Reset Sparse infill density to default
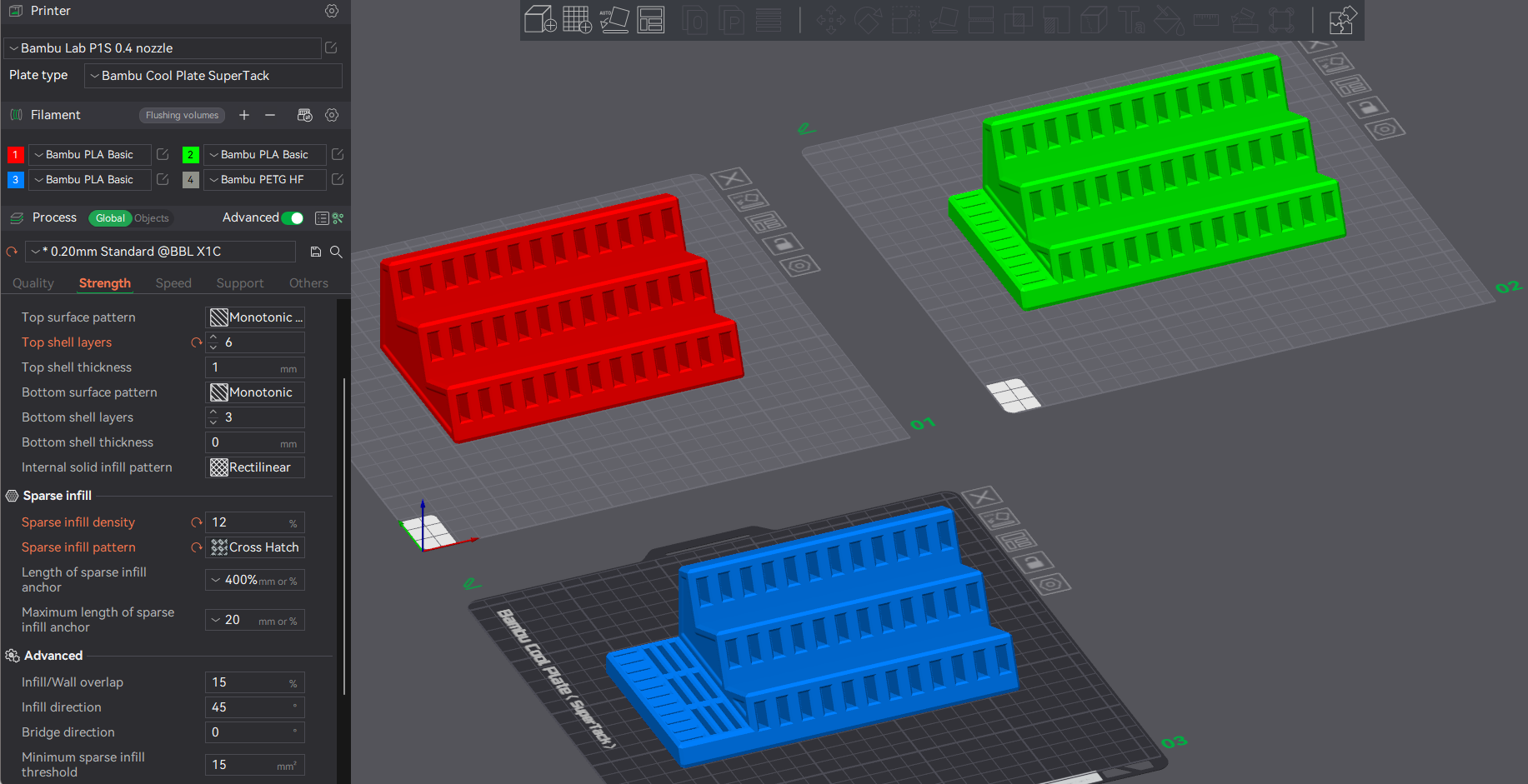Screen dimensions: 1528x784 [197, 522]
